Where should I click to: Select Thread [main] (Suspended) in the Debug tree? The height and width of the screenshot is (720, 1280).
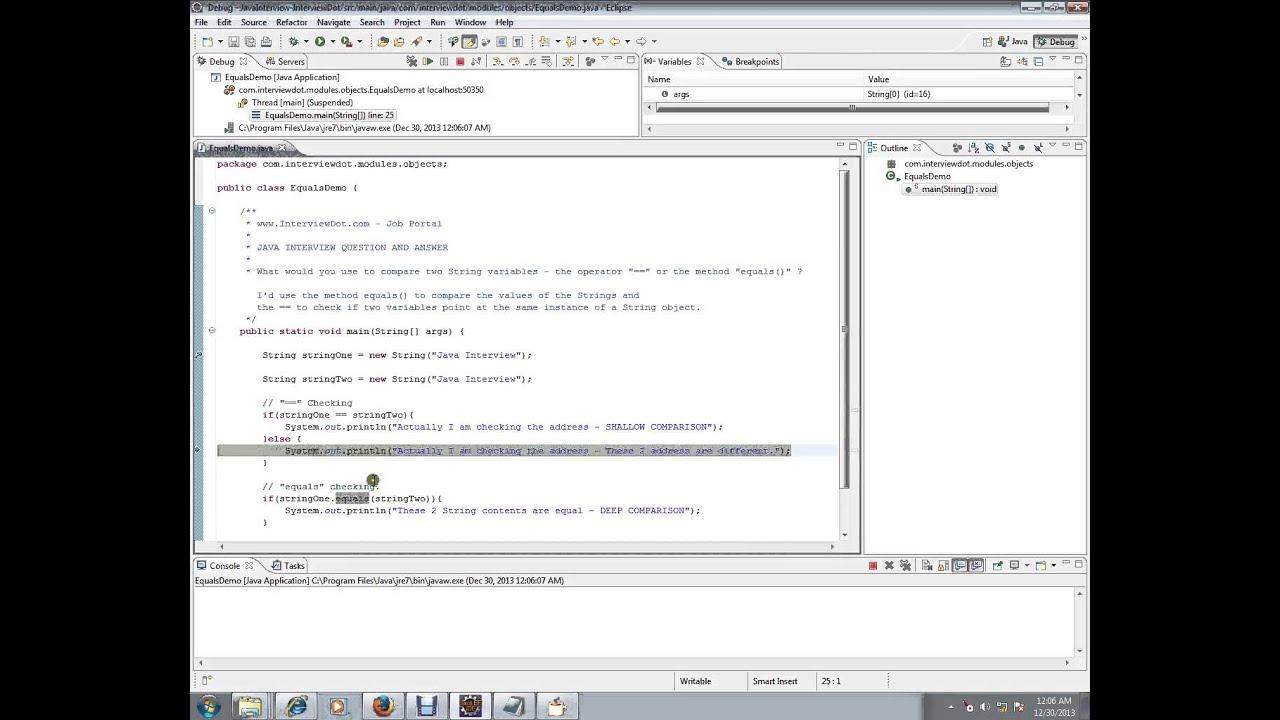302,103
